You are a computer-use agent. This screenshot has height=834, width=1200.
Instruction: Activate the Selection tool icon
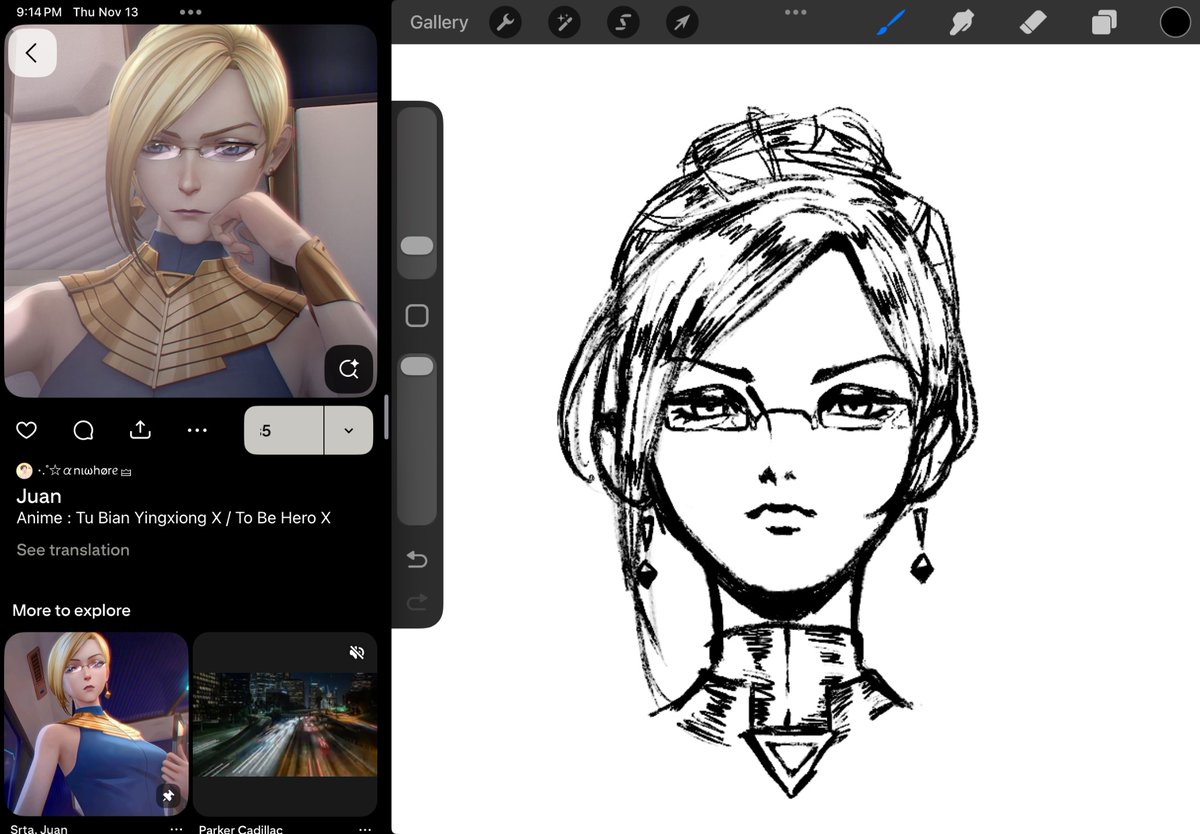coord(623,22)
